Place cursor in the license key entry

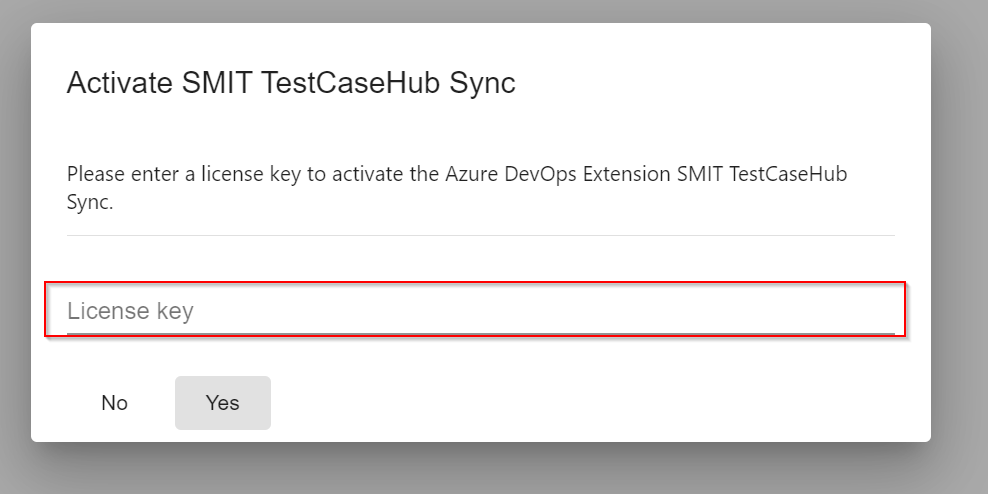click(x=480, y=311)
